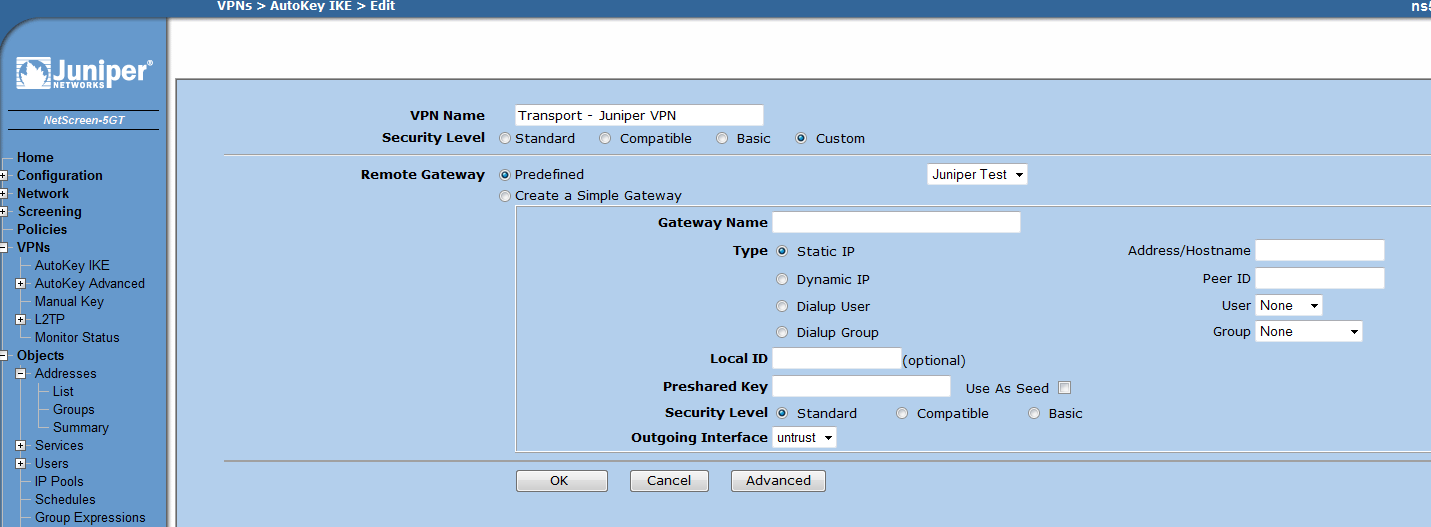Open the Group None dropdown

[x=1308, y=332]
